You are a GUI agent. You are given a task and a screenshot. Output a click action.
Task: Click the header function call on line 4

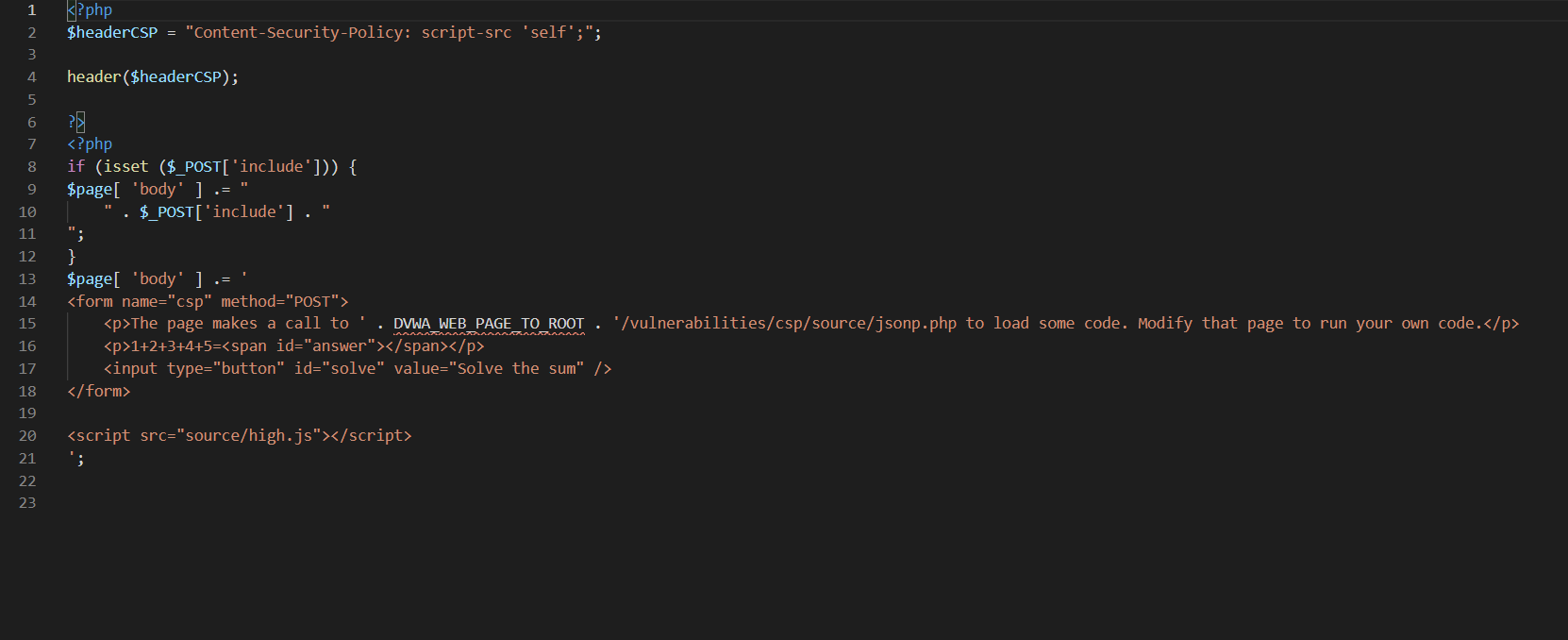[x=93, y=77]
